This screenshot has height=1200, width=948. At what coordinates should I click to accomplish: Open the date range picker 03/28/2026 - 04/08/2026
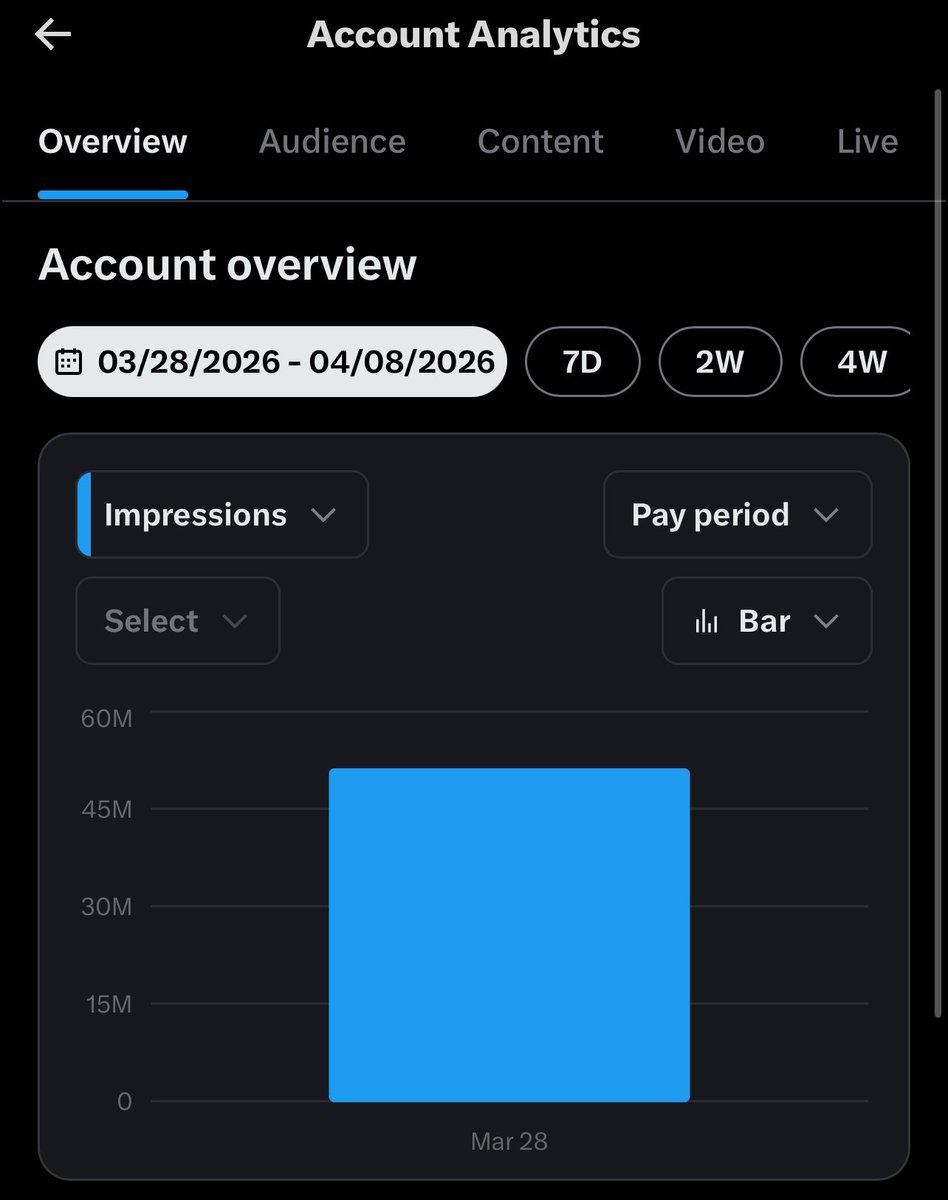[272, 361]
